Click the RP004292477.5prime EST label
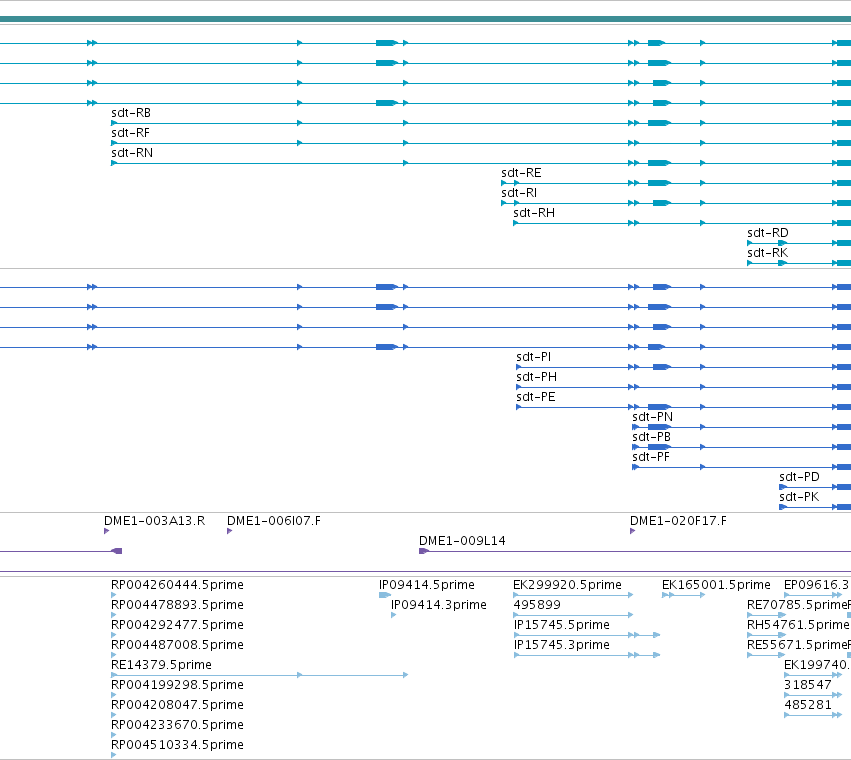The width and height of the screenshot is (851, 760). click(177, 625)
